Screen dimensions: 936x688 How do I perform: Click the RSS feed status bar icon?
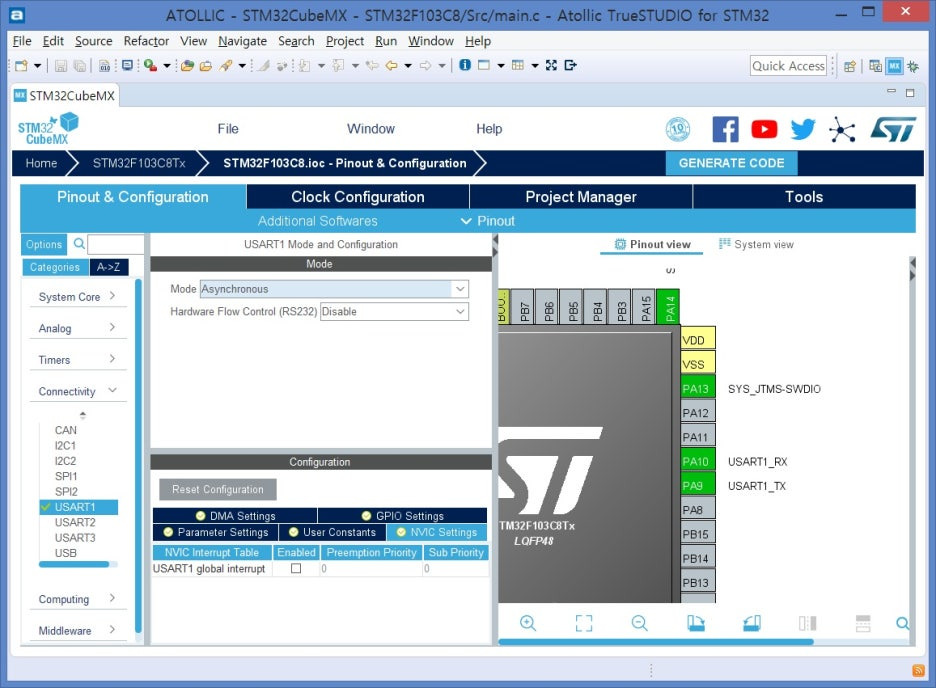tap(918, 671)
